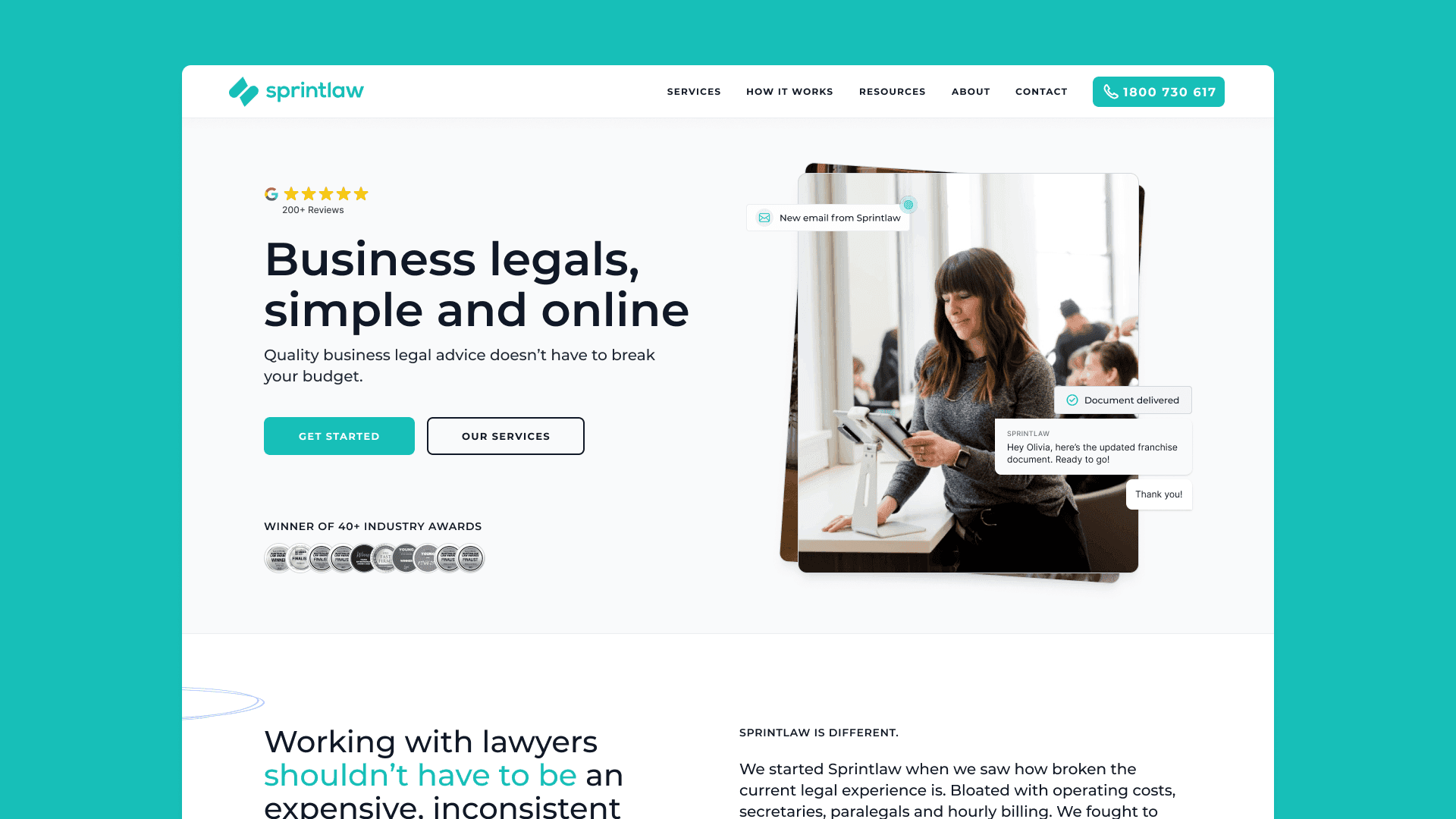
Task: Expand the CONTACT dropdown options
Action: click(x=1041, y=91)
